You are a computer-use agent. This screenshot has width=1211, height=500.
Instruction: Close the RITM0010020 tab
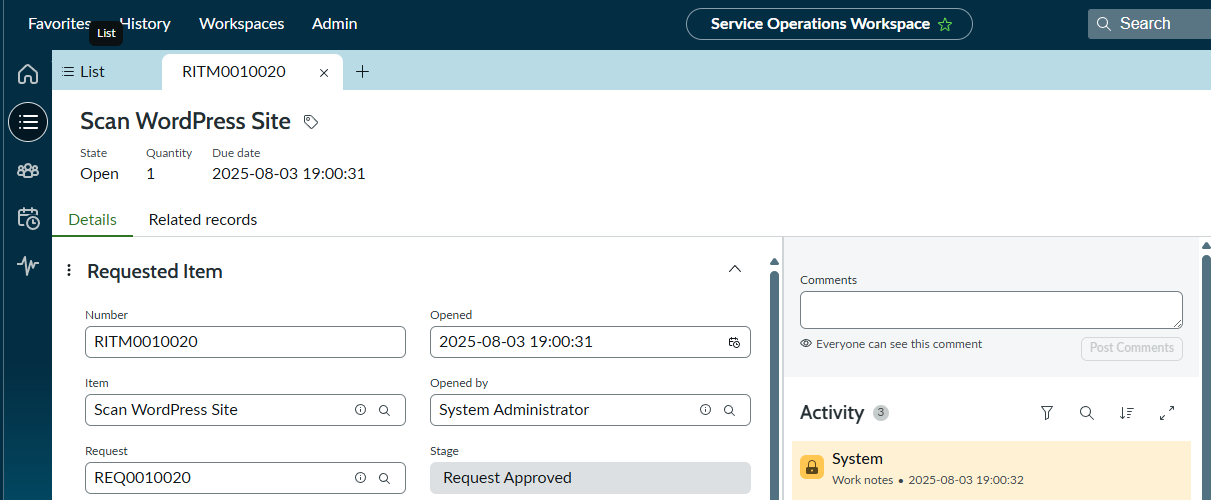324,73
